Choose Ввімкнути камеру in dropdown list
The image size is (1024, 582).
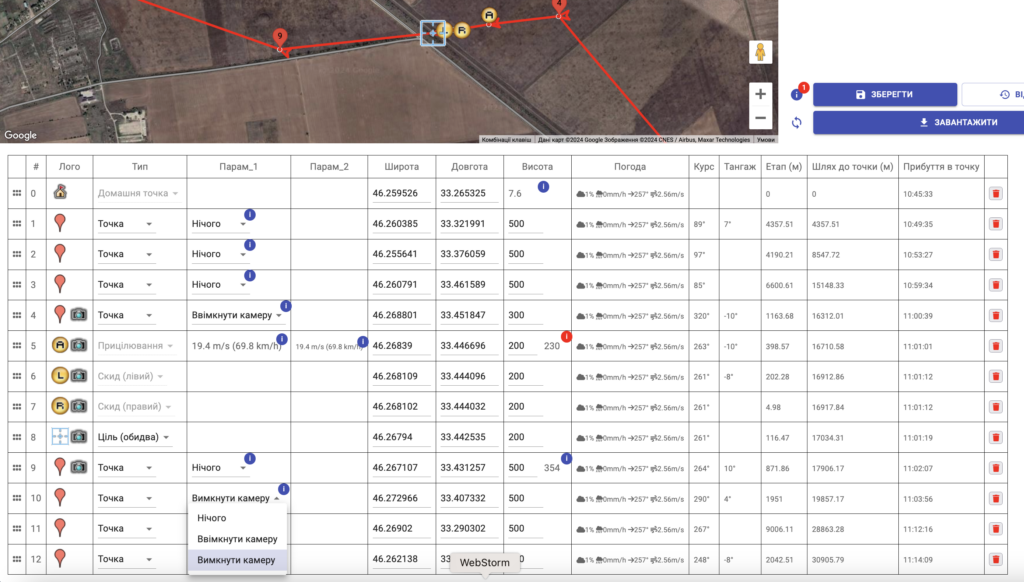236,539
